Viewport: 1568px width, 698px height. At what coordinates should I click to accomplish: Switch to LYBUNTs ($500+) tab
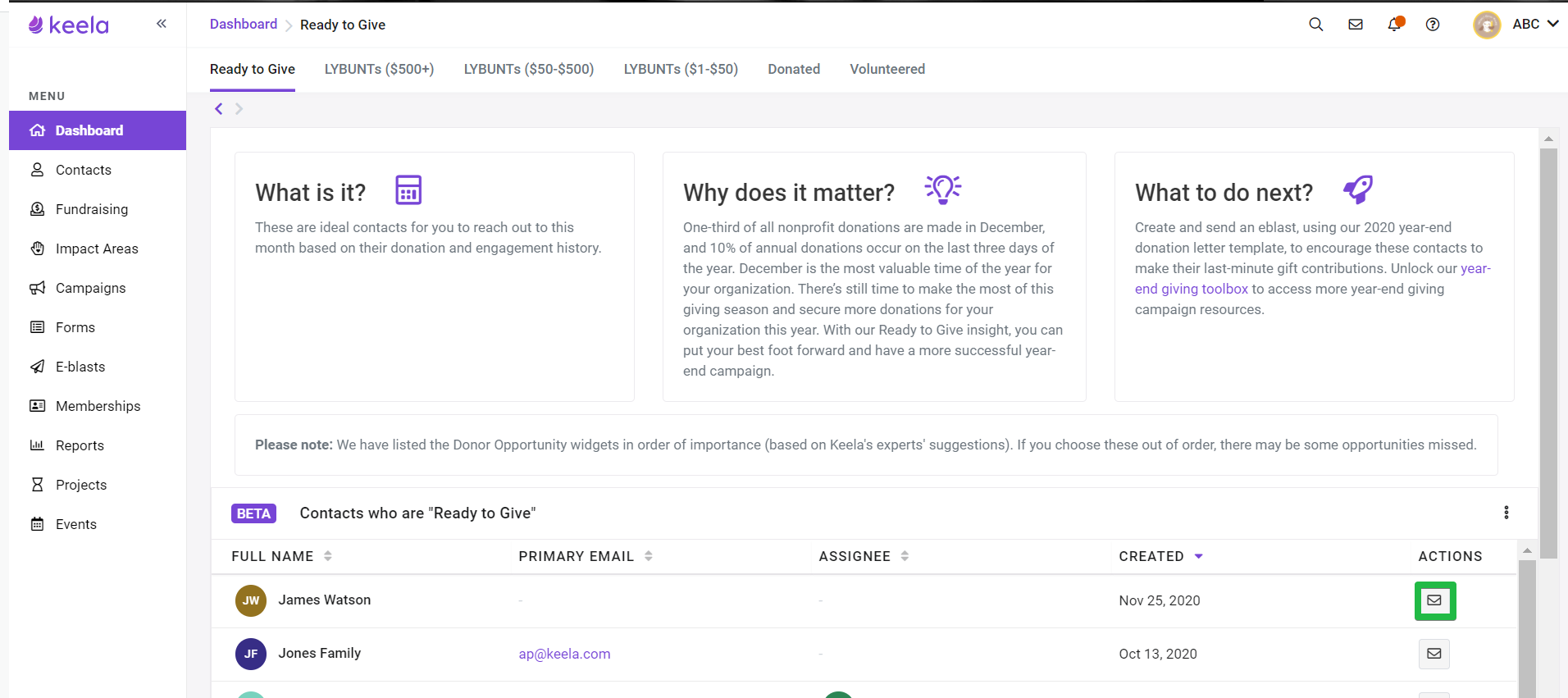pyautogui.click(x=380, y=70)
